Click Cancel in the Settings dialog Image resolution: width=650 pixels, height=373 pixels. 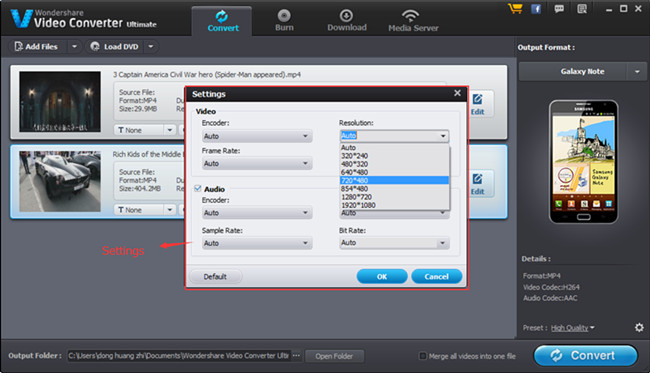click(437, 276)
